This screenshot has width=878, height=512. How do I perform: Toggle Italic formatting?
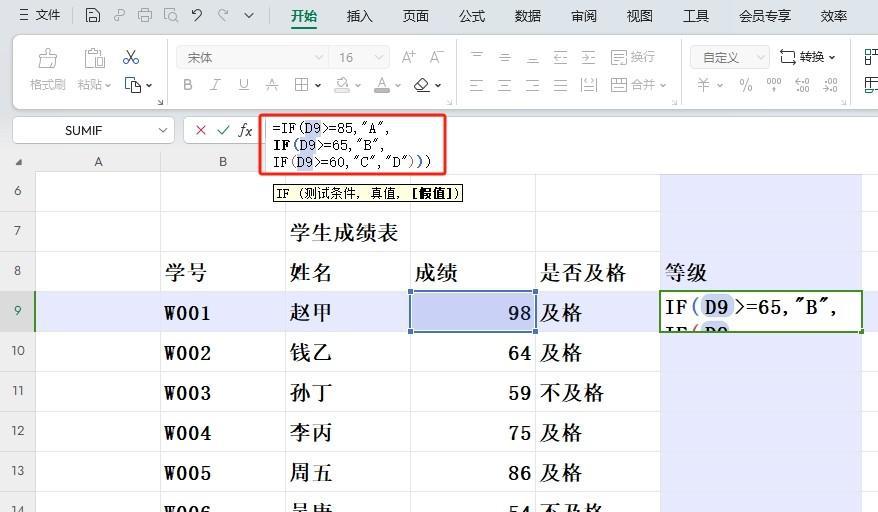pos(215,85)
